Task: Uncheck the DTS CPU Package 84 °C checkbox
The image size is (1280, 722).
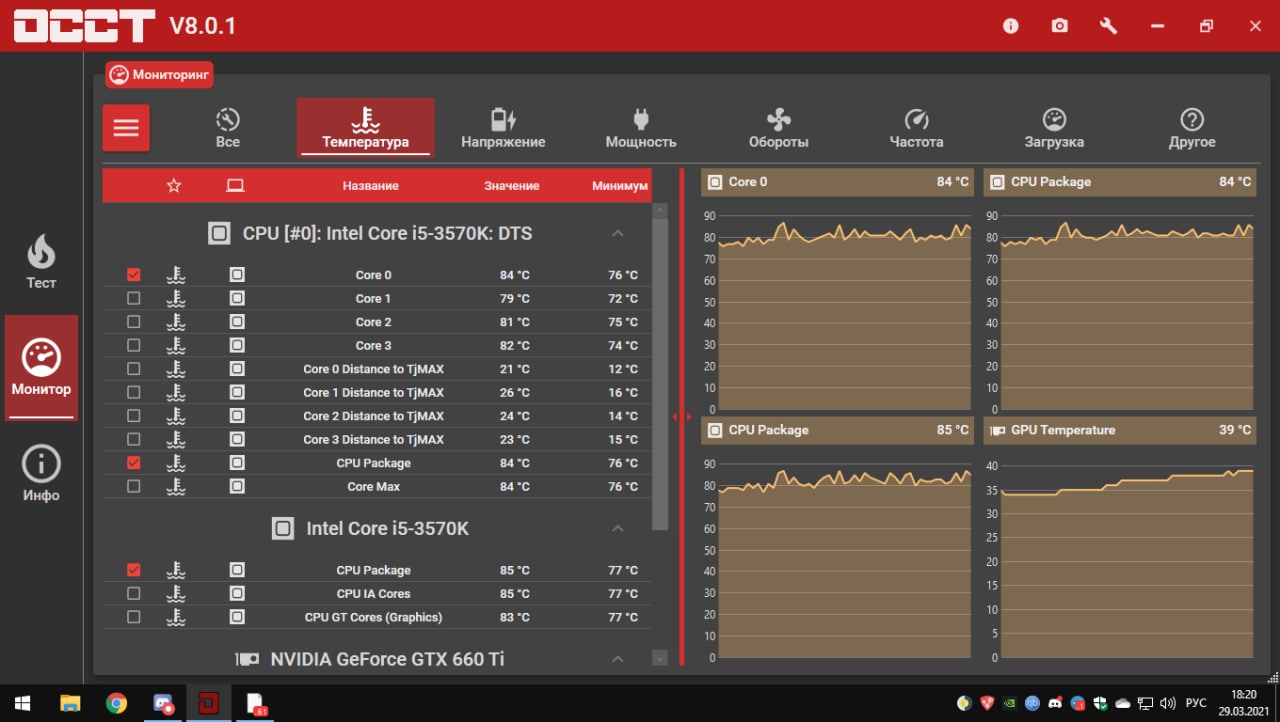Action: coord(134,463)
